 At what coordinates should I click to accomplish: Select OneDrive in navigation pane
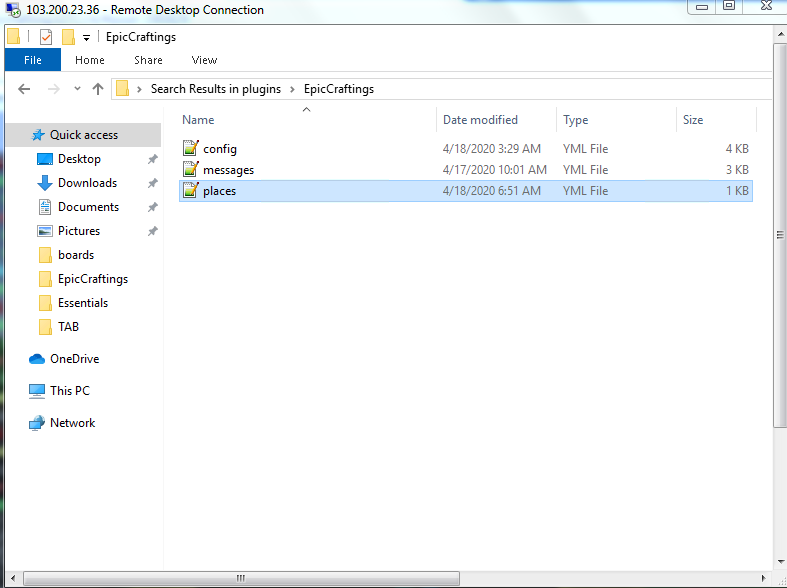(x=74, y=359)
